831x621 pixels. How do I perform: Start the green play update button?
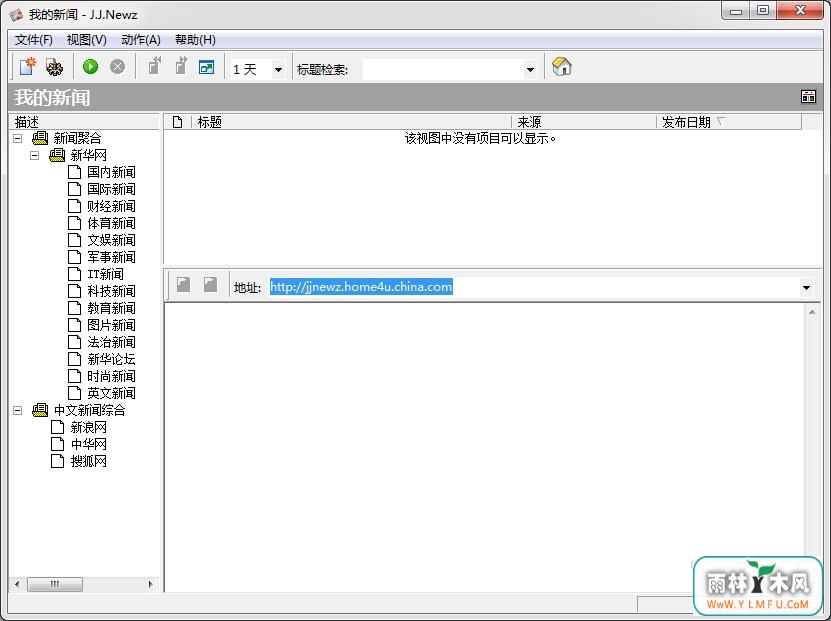[91, 67]
